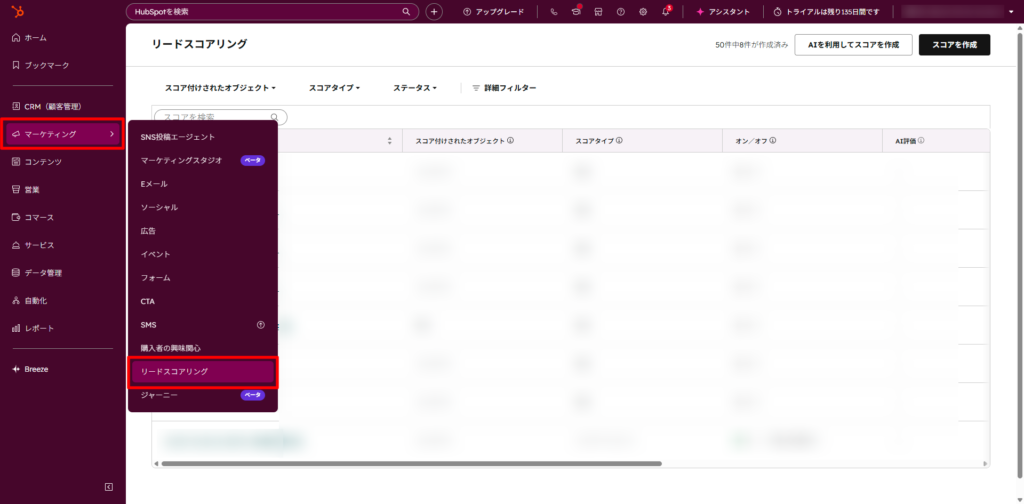Click トライアルは残り155日間です trial notice
This screenshot has height=504, width=1024.
(x=826, y=12)
